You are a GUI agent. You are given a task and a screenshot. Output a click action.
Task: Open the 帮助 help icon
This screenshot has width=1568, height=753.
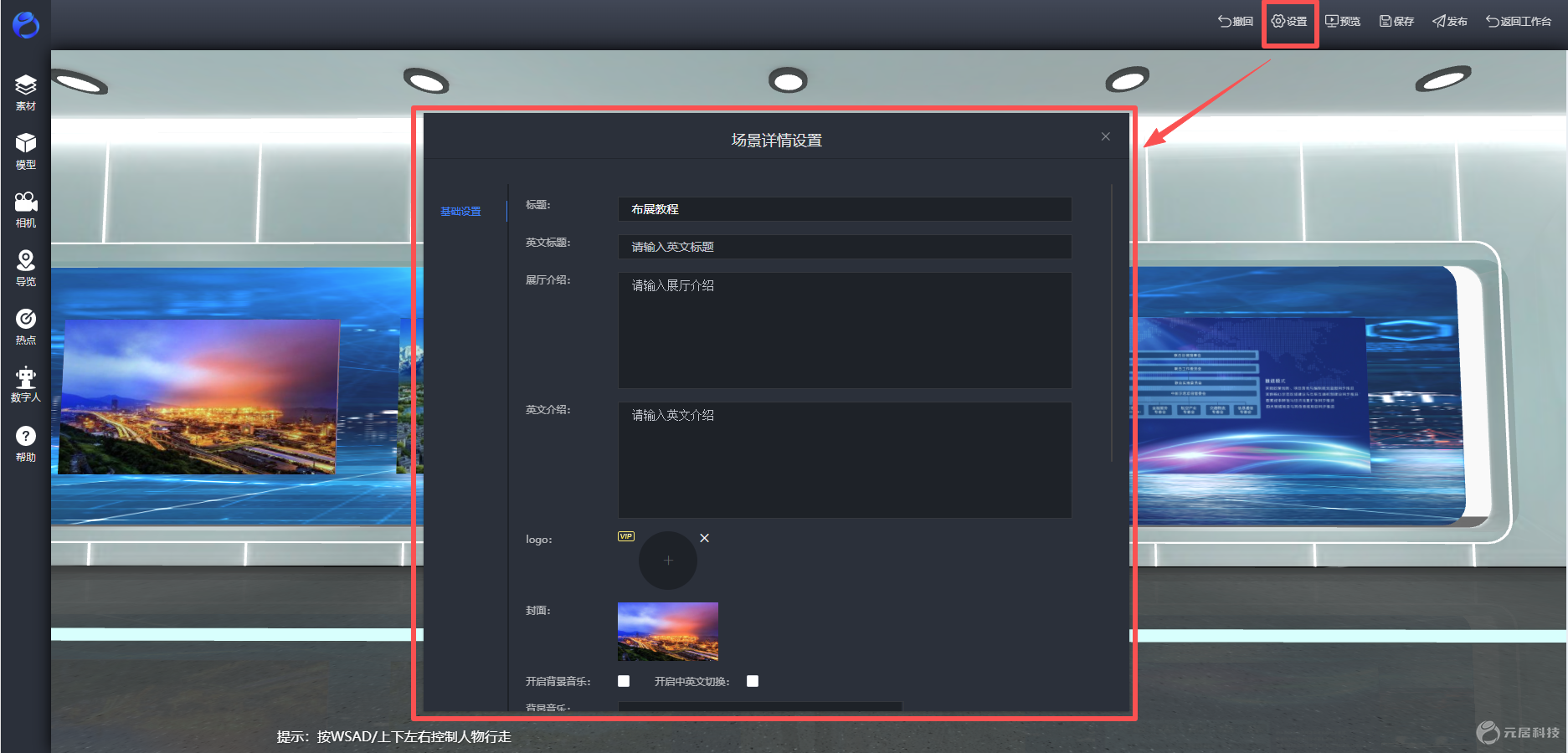point(26,444)
